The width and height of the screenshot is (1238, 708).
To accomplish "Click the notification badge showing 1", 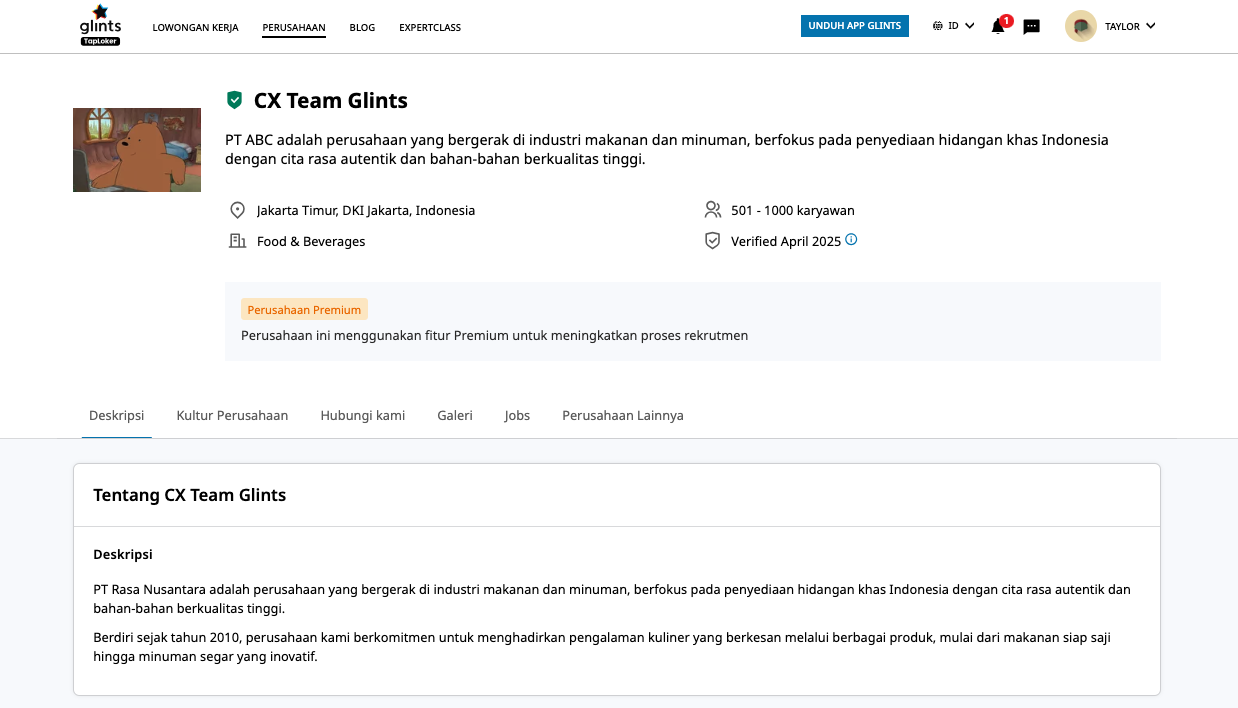I will [x=1006, y=19].
